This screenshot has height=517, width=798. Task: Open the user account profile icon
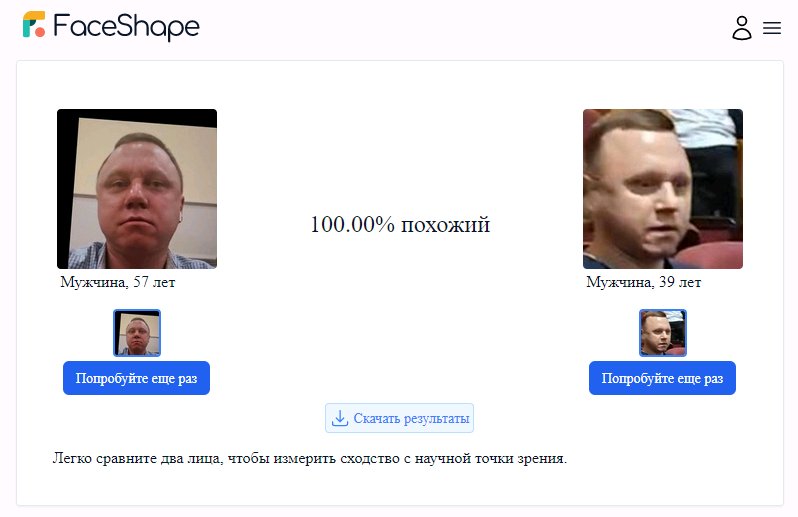[742, 27]
